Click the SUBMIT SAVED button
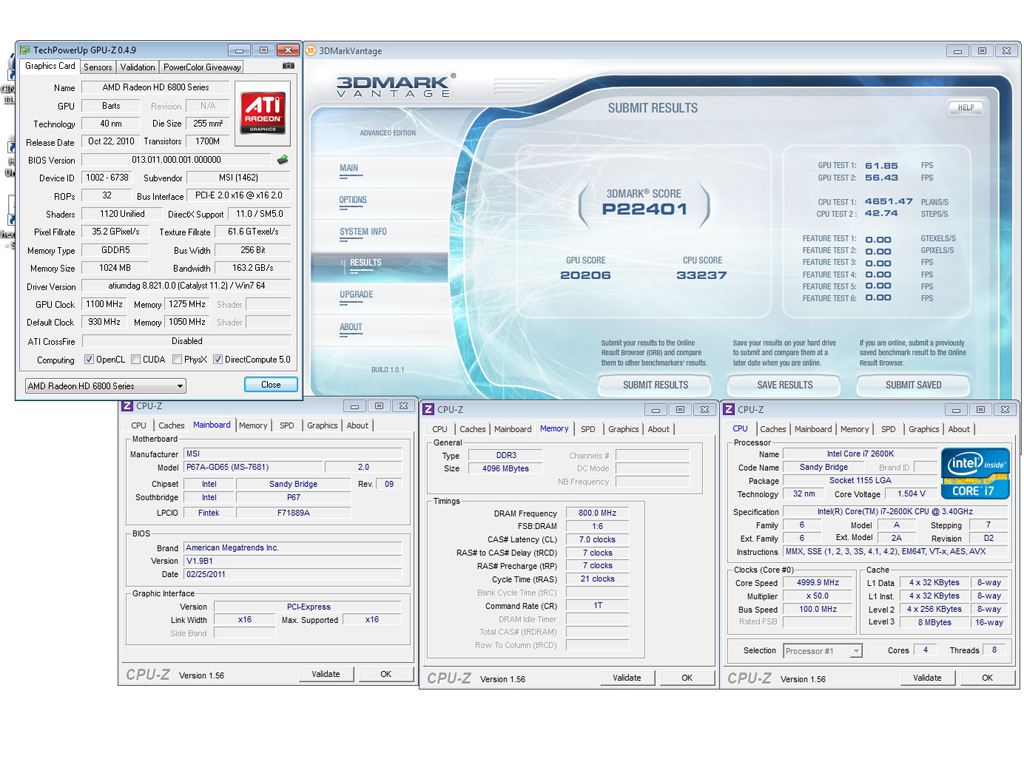1024x768 pixels. 913,385
